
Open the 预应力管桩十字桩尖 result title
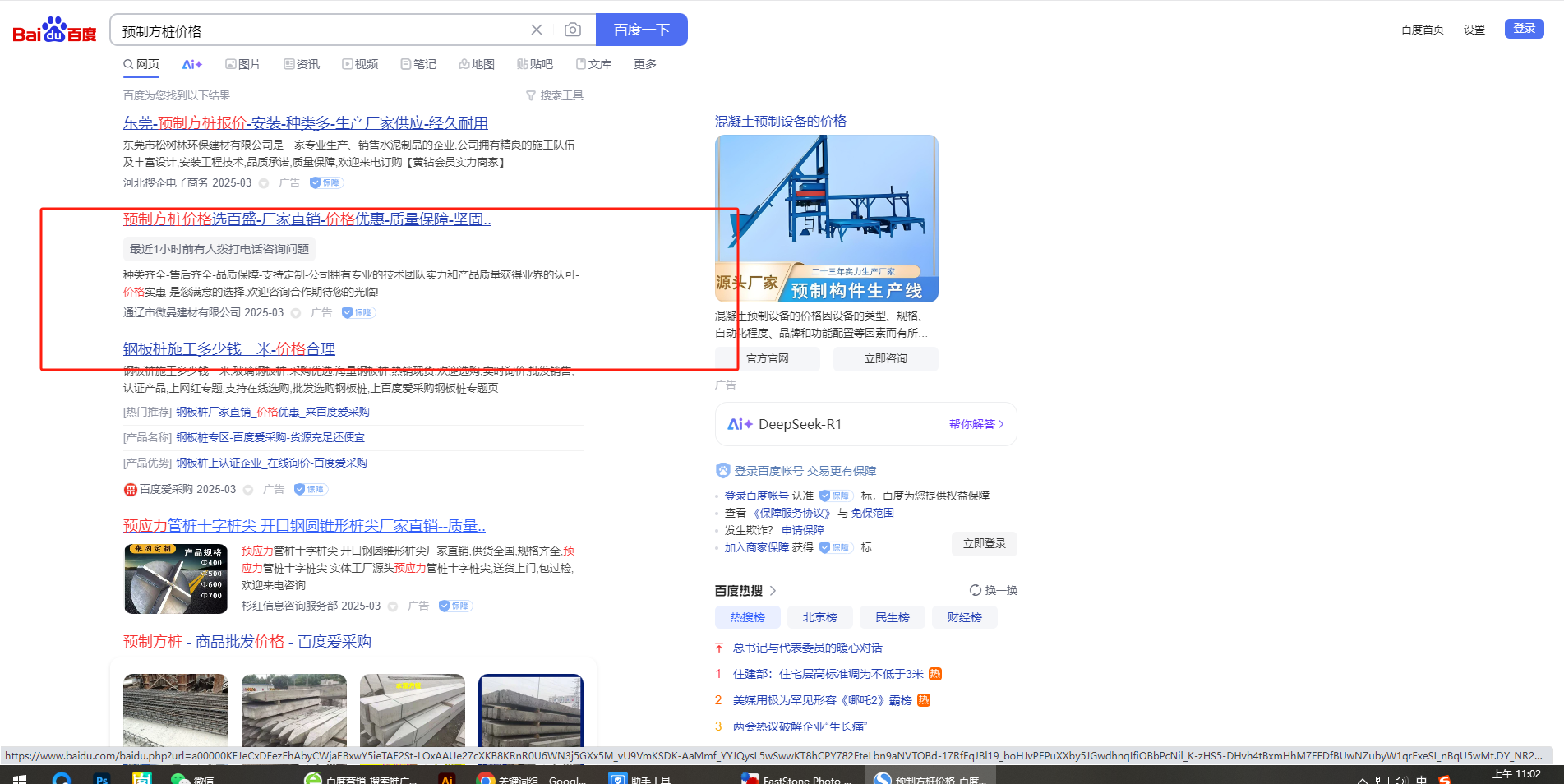(304, 526)
